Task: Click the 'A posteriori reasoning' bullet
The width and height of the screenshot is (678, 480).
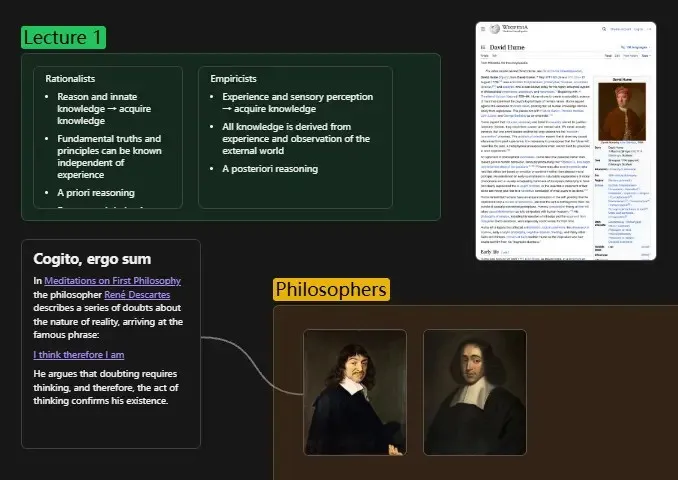Action: (270, 169)
